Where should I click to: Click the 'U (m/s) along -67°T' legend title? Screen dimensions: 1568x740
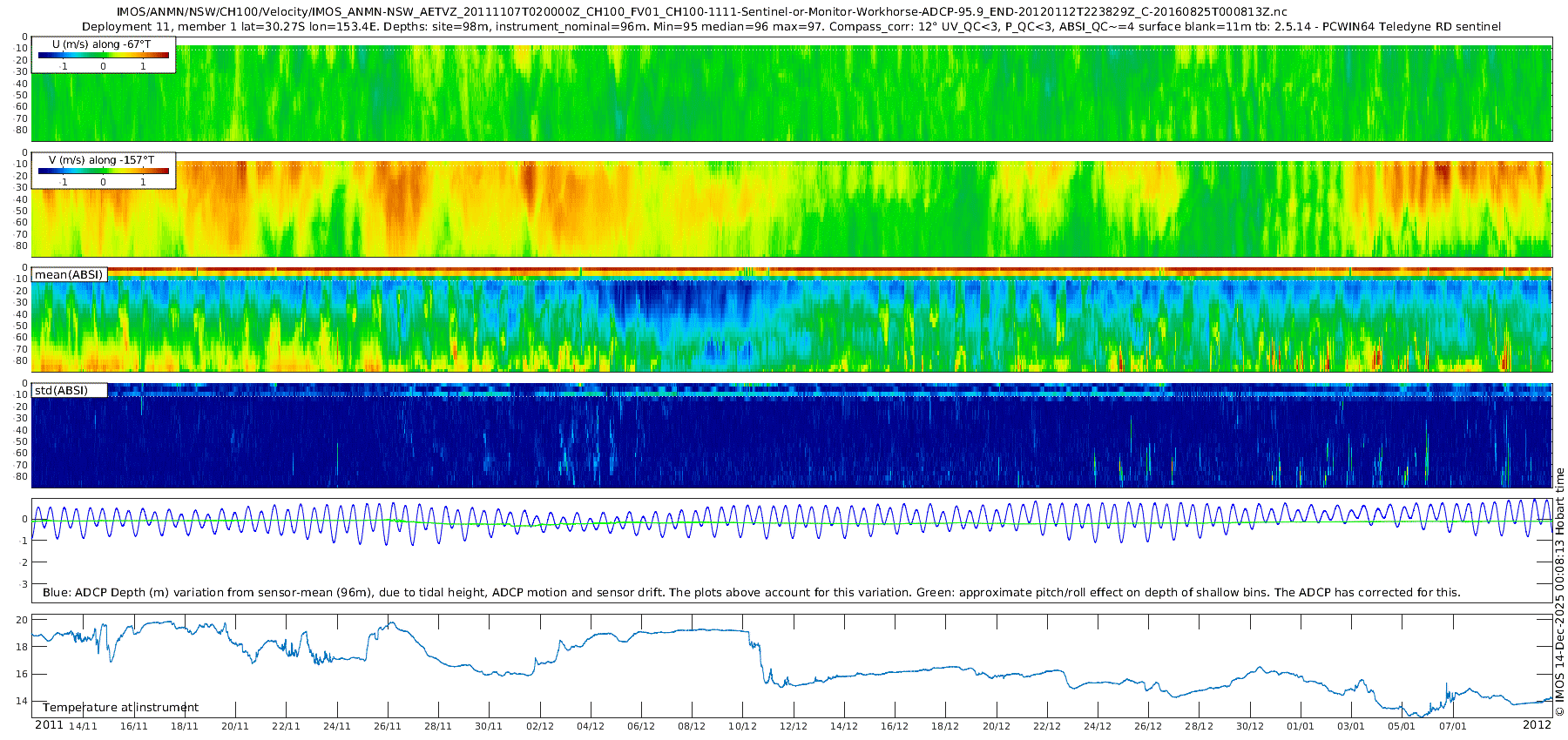[102, 44]
